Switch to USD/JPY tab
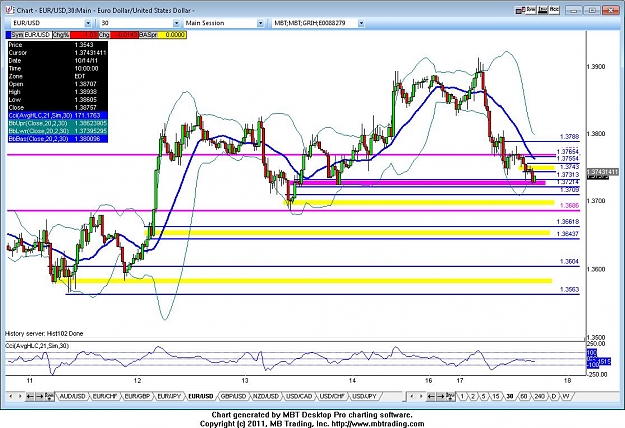The width and height of the screenshot is (625, 428). (364, 397)
